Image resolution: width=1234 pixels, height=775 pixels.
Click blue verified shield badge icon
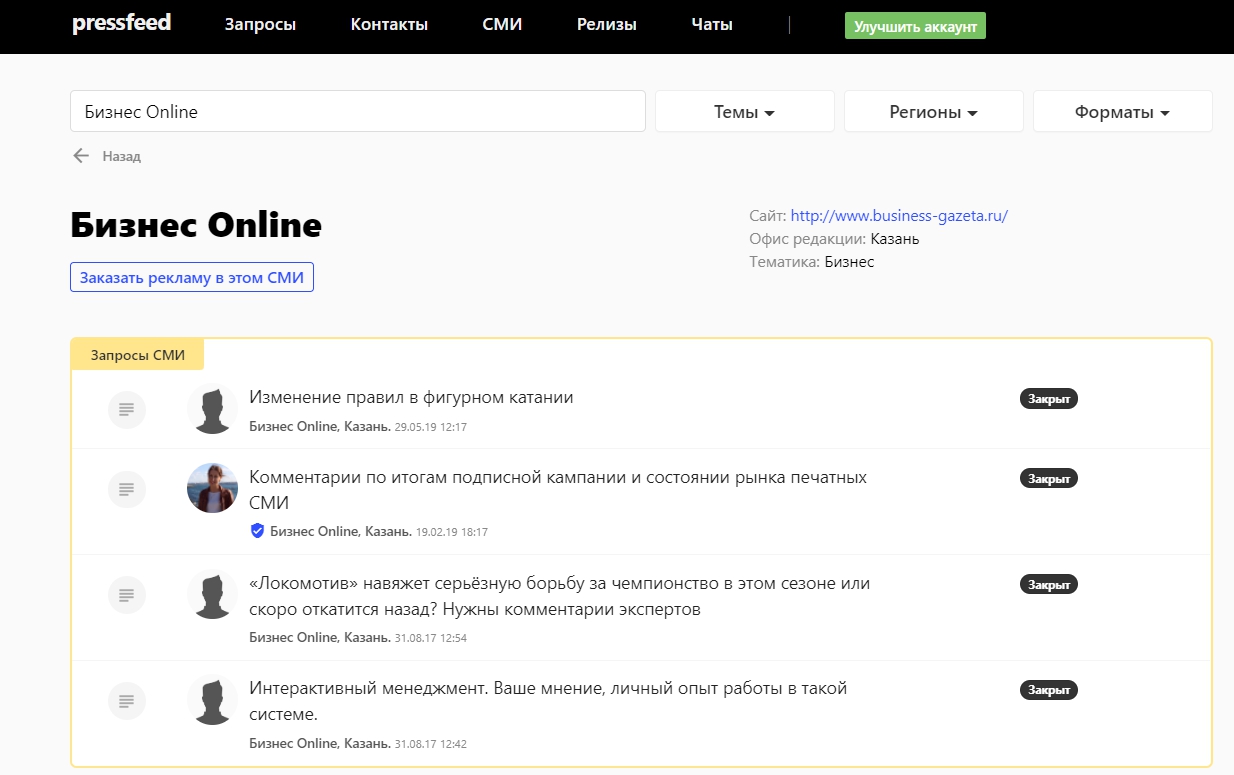[257, 531]
